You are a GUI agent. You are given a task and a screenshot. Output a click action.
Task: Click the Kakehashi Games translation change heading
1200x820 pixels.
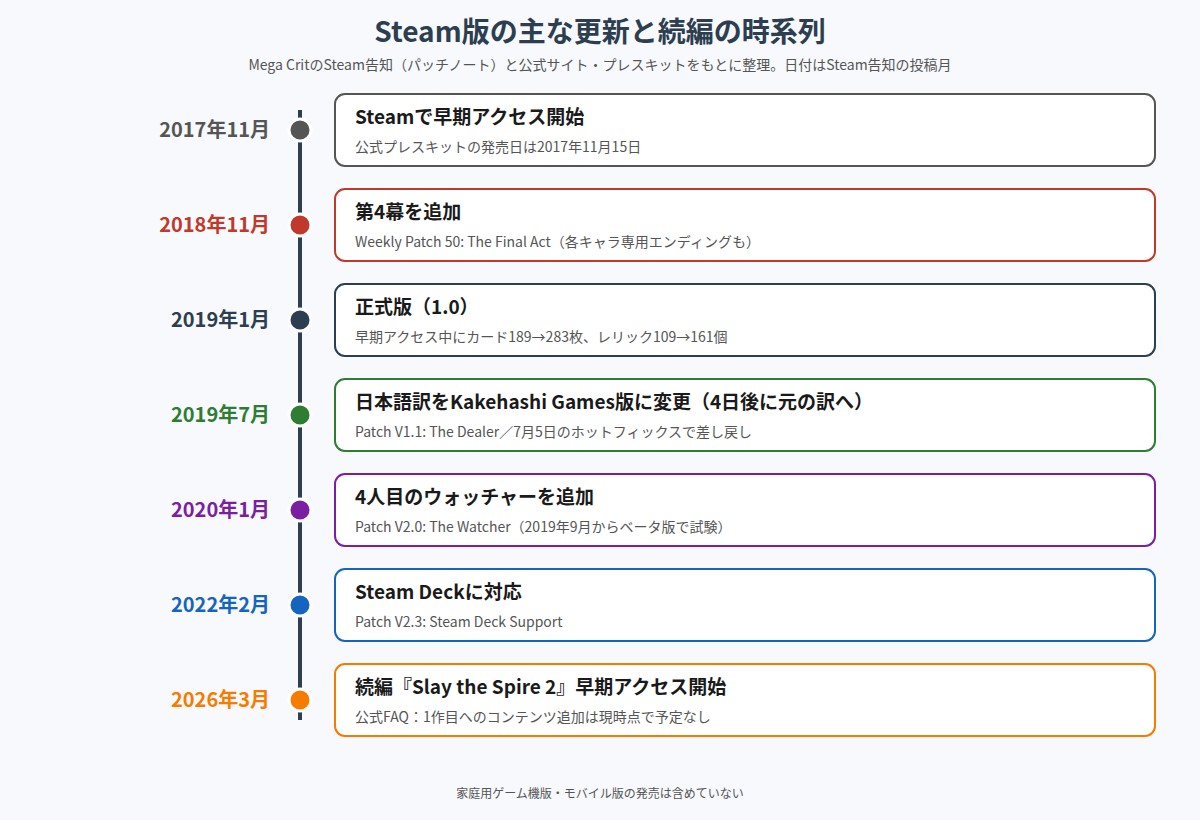coord(609,402)
